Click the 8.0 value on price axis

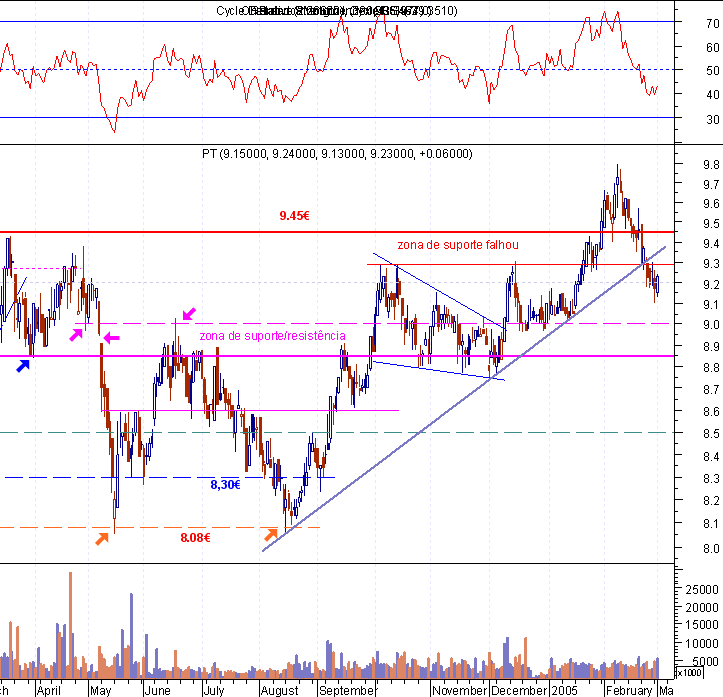point(711,549)
